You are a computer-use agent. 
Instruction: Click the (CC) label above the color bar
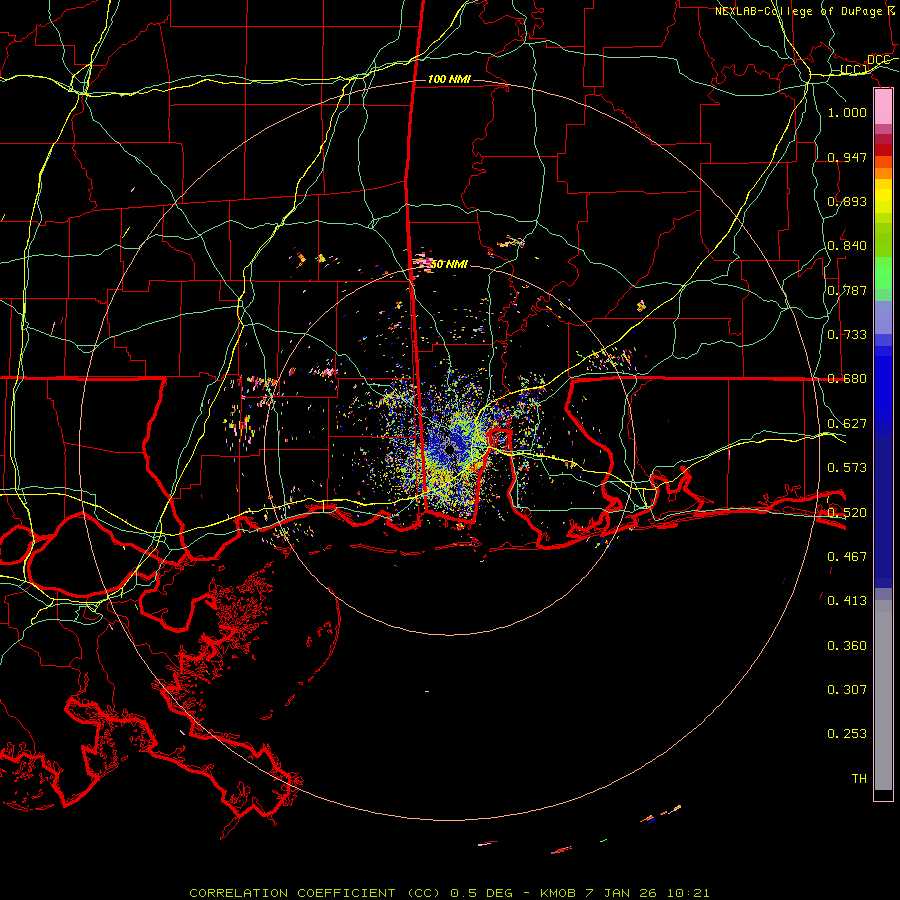(x=854, y=70)
